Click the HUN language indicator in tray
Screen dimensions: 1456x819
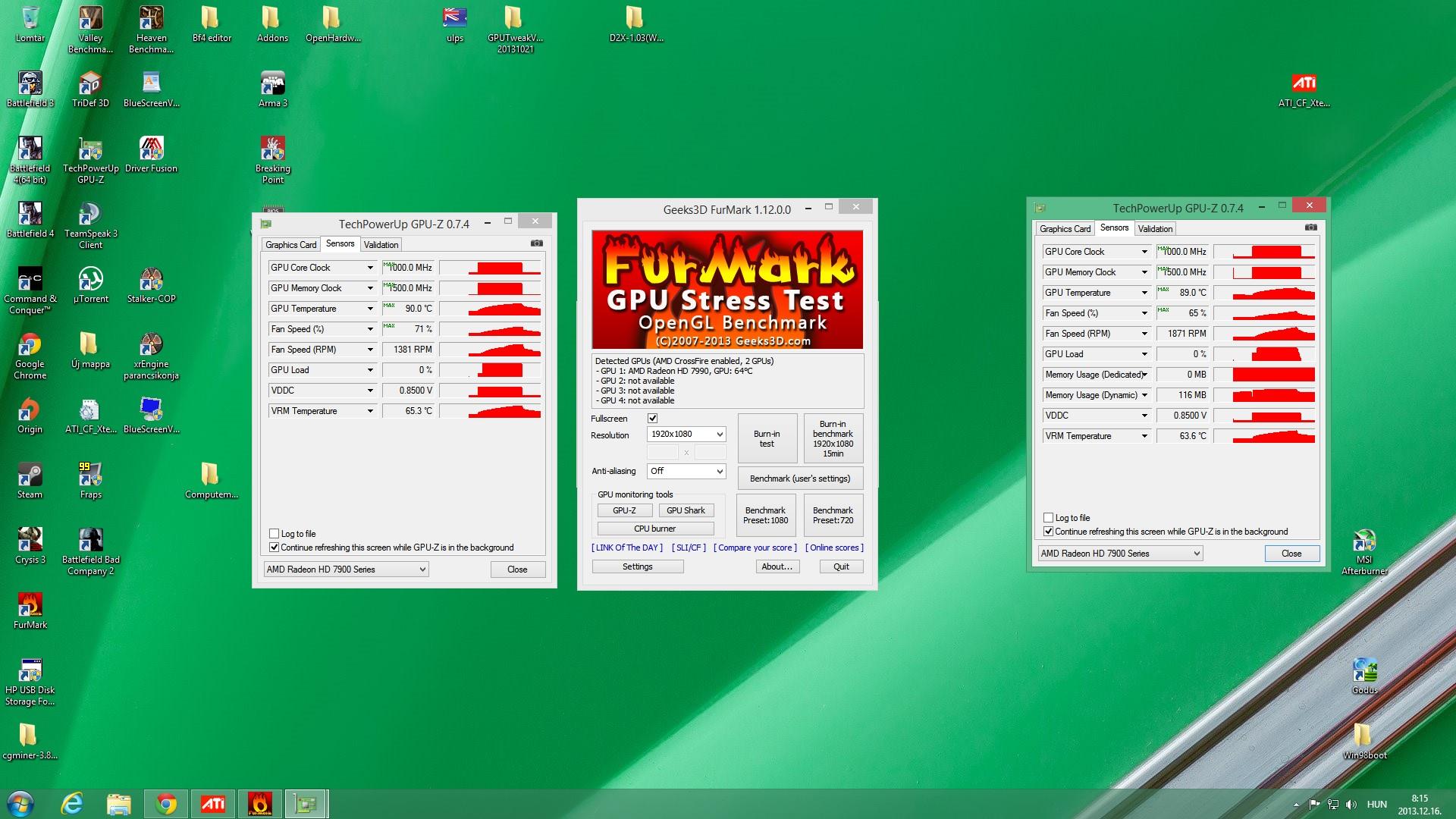tap(1376, 805)
